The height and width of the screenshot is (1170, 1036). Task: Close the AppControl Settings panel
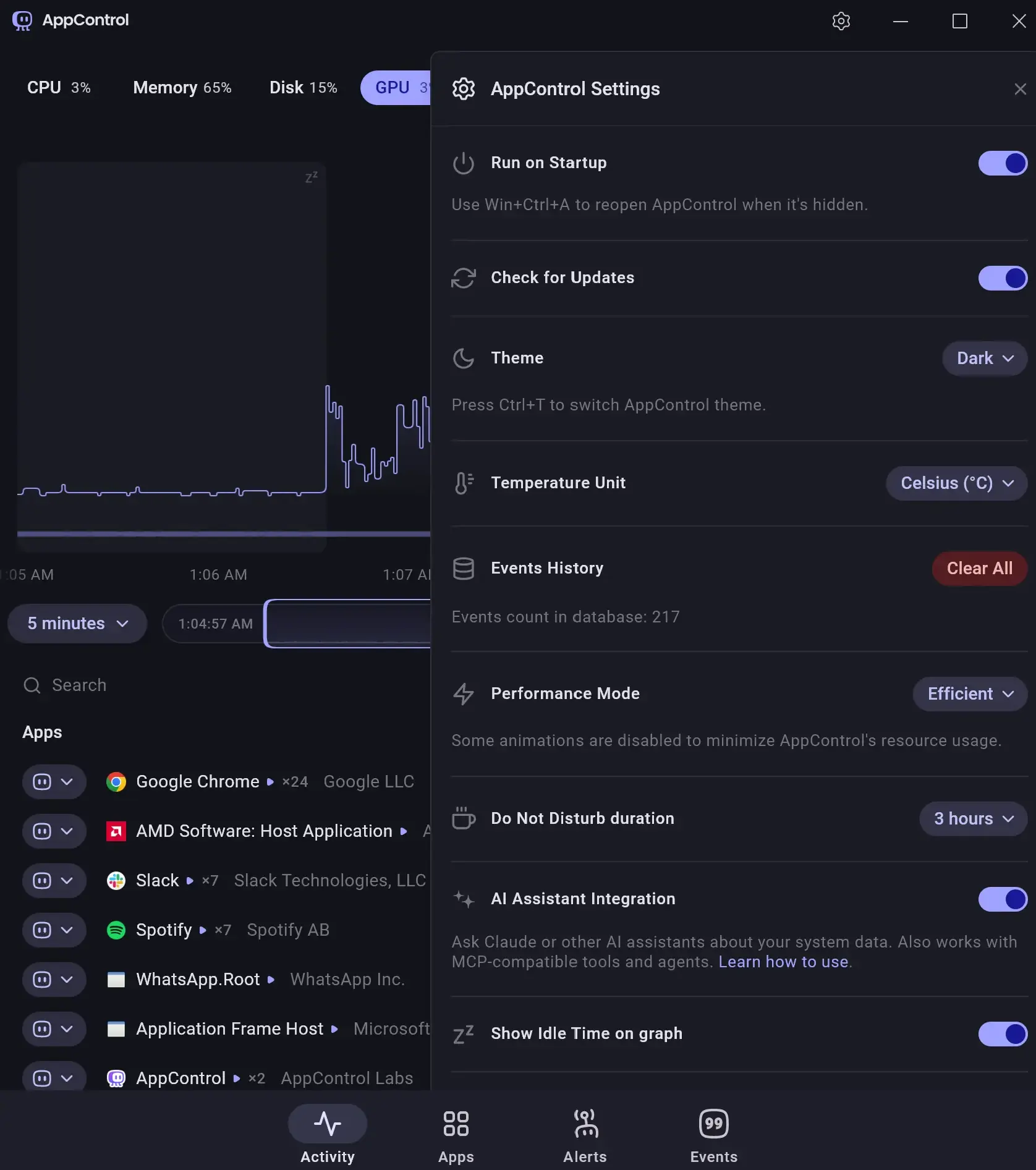pos(1020,89)
